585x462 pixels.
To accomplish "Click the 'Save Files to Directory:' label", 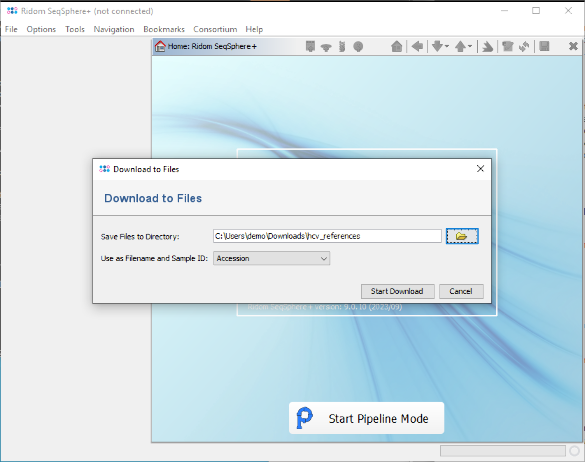I will click(140, 237).
